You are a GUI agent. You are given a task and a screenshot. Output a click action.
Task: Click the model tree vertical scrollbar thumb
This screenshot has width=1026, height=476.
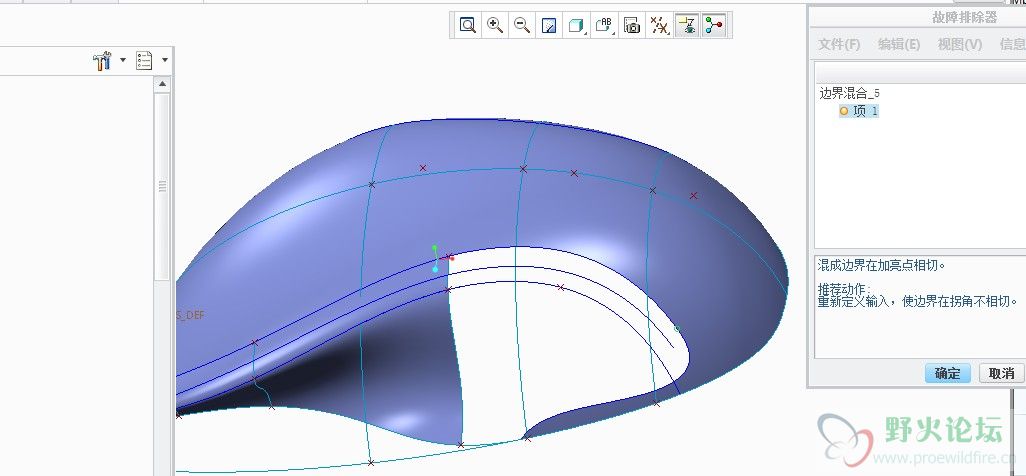click(162, 187)
